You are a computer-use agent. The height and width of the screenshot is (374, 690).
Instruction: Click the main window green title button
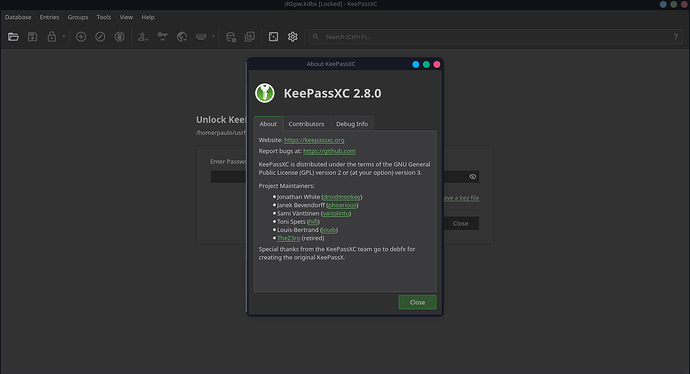tap(673, 4)
